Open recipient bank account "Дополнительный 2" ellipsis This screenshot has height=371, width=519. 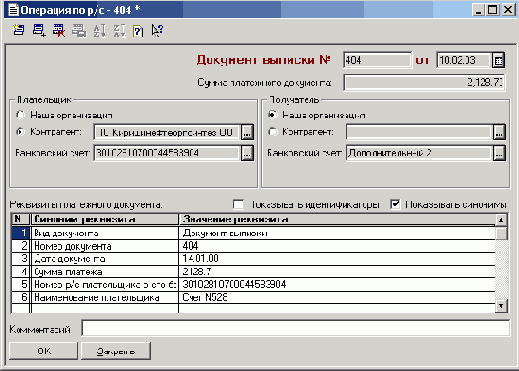499,153
